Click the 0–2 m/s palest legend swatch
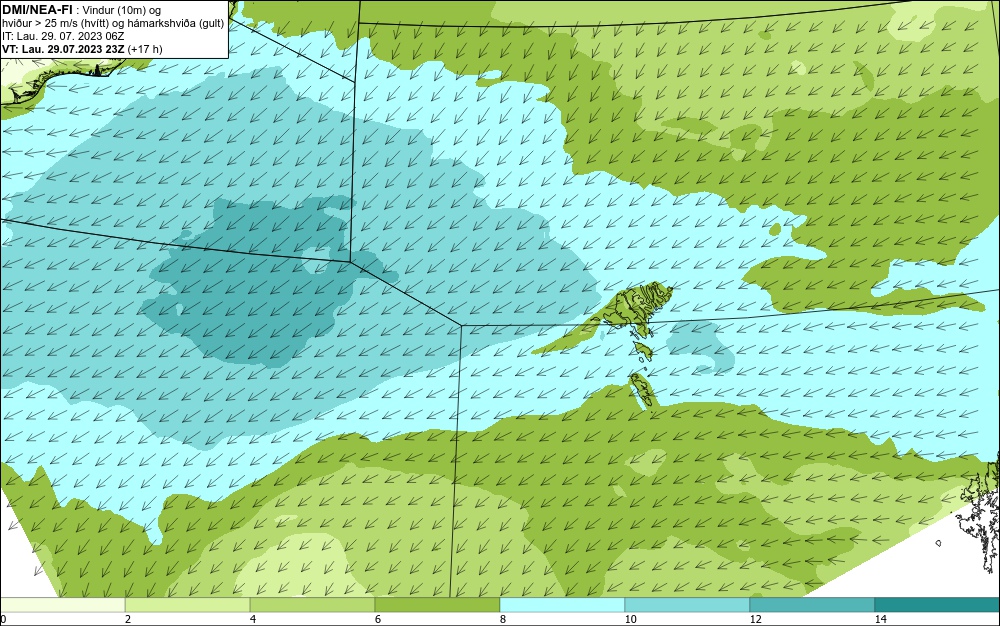The image size is (1000, 626). [x=62, y=605]
